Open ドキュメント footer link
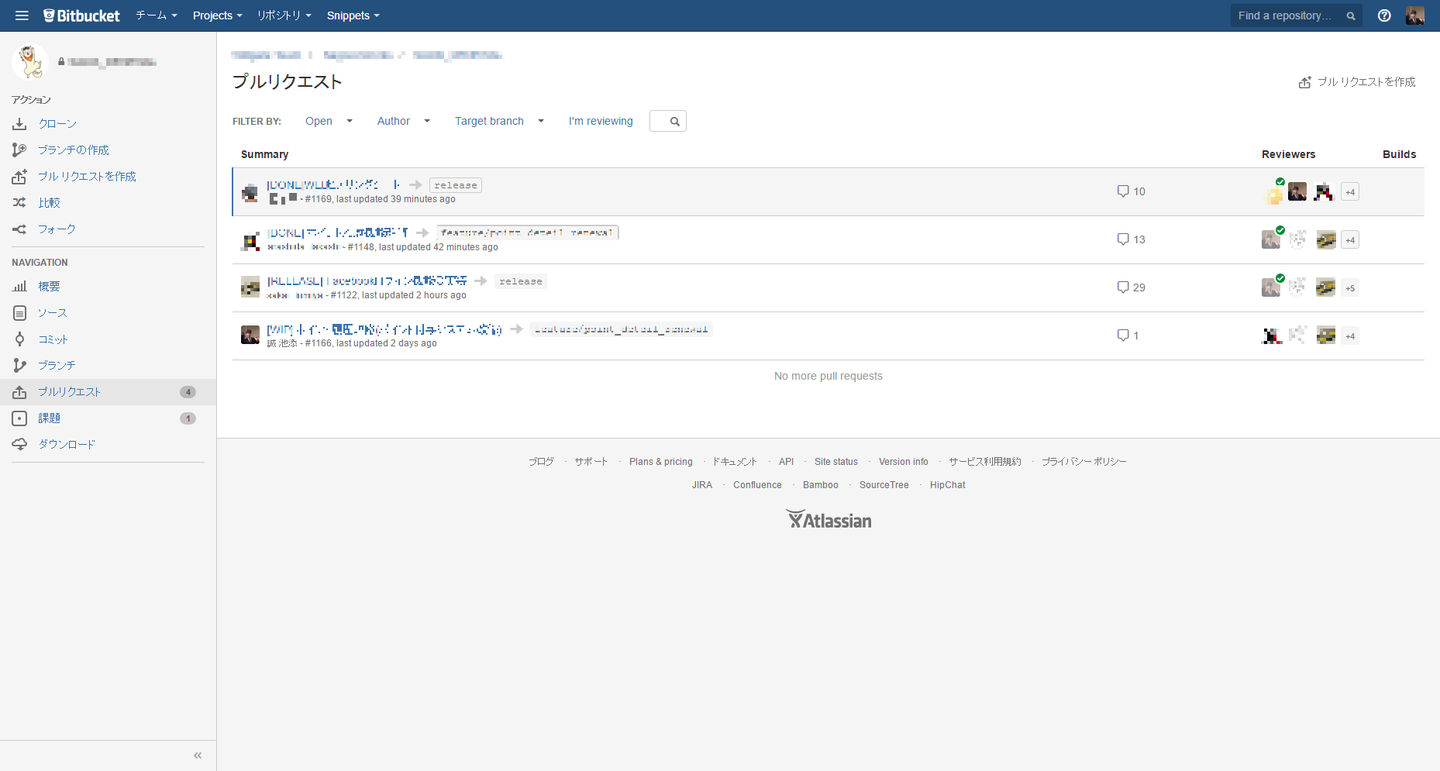Screen dimensions: 1440x771 [x=735, y=462]
